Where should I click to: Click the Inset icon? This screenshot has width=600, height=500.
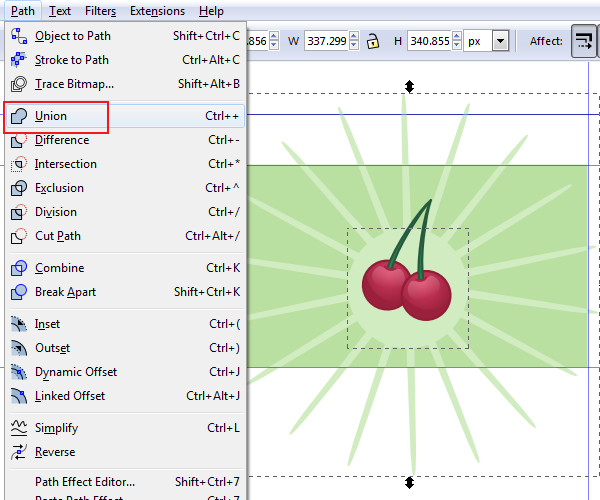19,324
